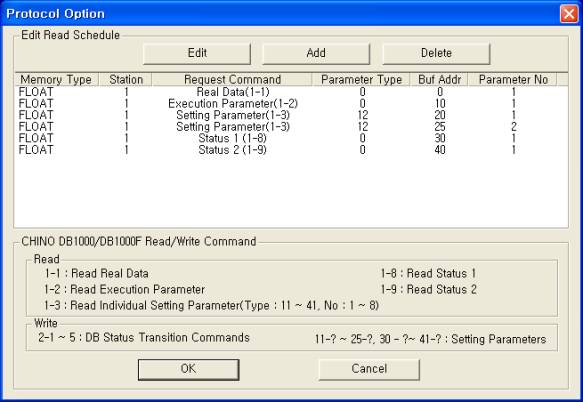Click the Edit button
Image resolution: width=583 pixels, height=402 pixels.
point(197,54)
